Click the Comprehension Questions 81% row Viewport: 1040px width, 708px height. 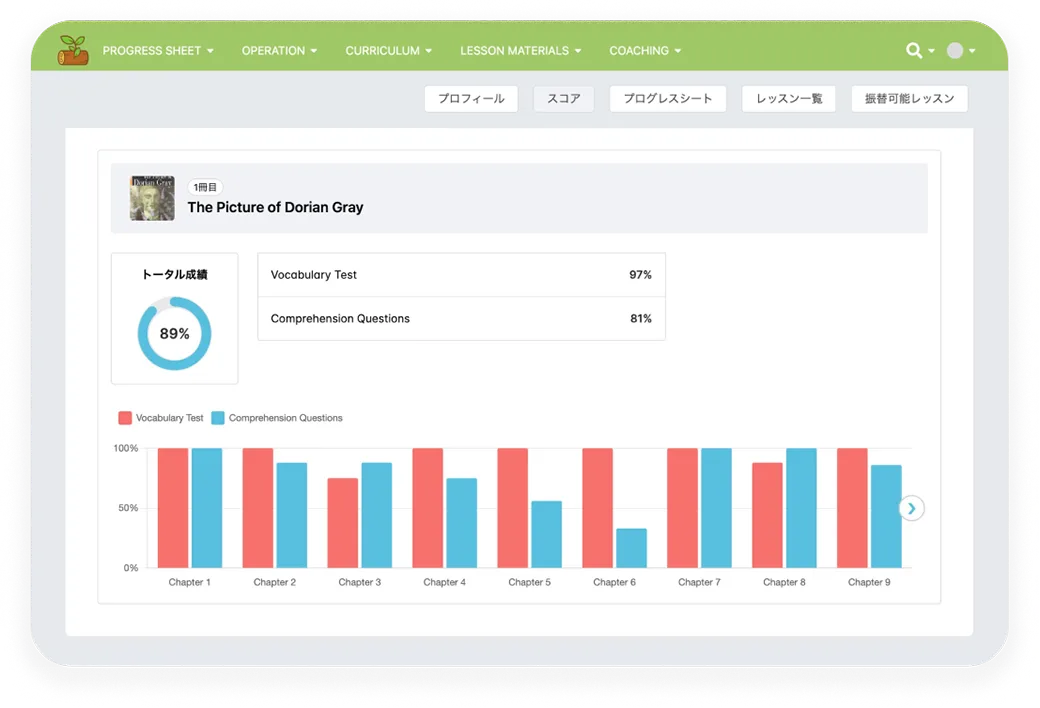click(x=461, y=319)
